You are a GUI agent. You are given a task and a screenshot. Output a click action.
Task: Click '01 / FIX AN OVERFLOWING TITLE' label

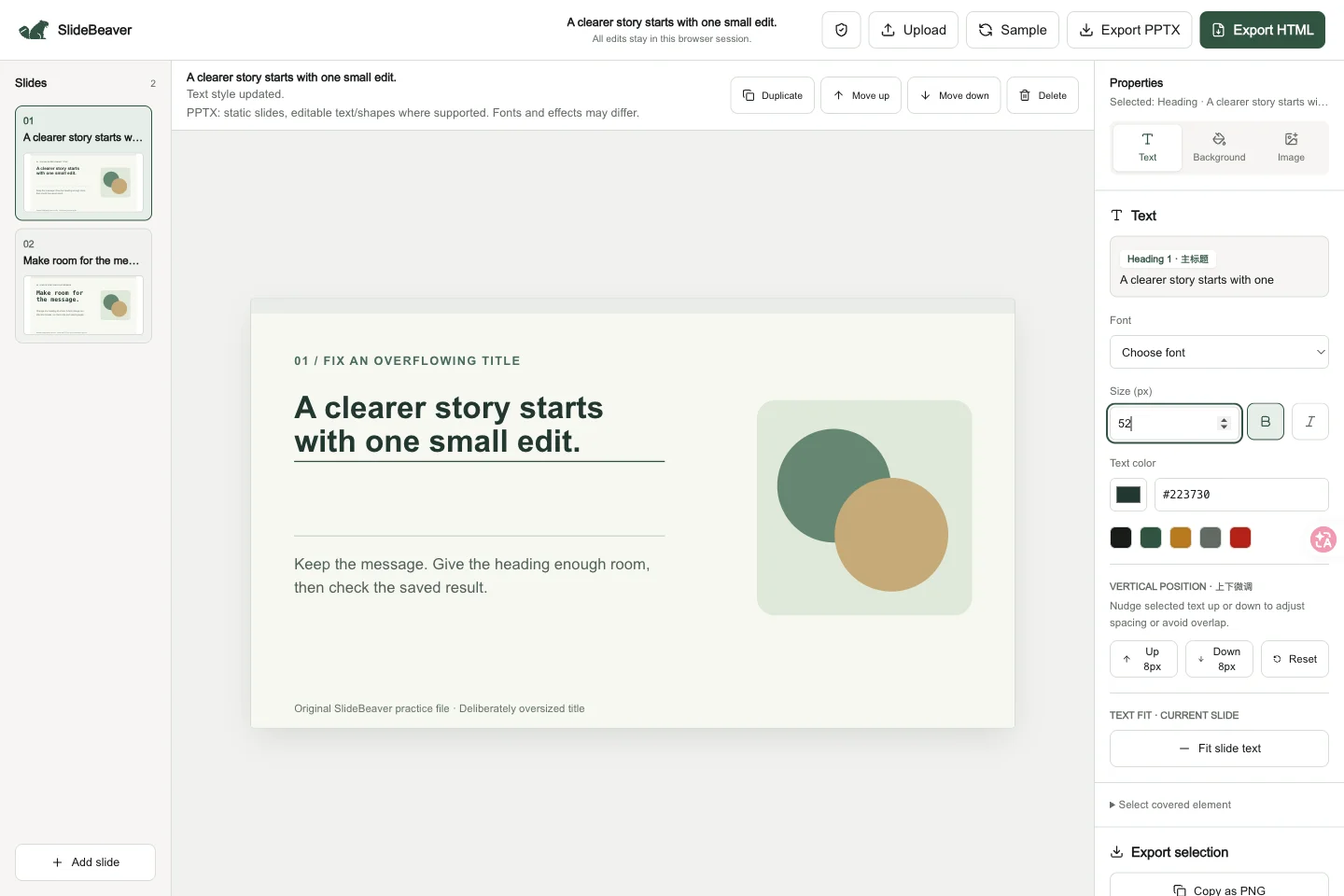pos(407,360)
